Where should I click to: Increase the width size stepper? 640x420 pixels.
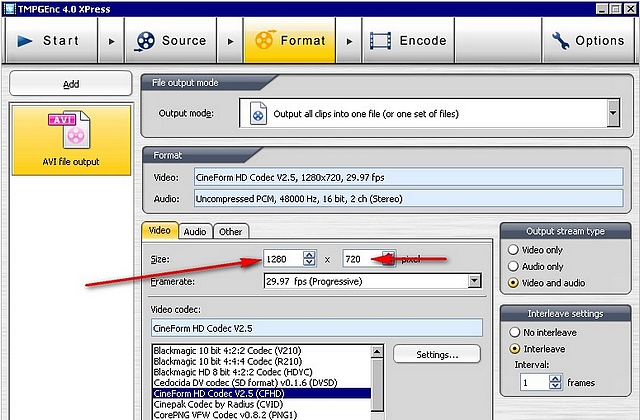310,255
